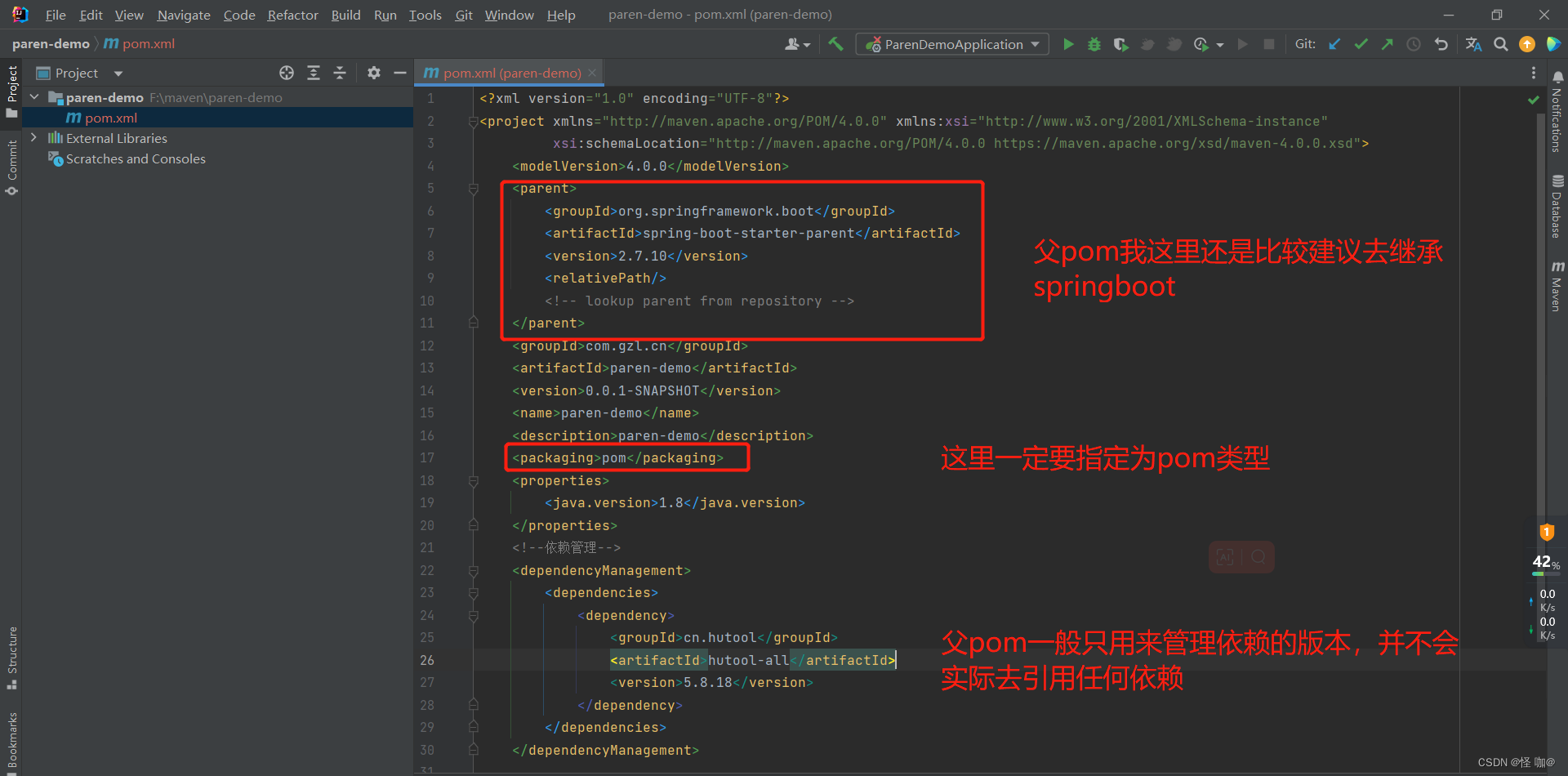Open the ParenDemoApplication run configuration dropdown
Image resolution: width=1568 pixels, height=776 pixels.
pos(952,44)
